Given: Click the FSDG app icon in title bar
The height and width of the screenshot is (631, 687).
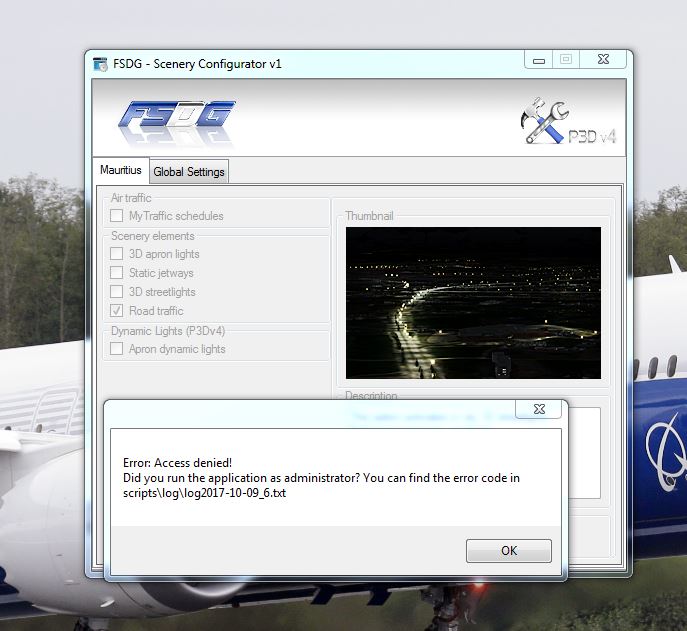Looking at the screenshot, I should (x=100, y=64).
